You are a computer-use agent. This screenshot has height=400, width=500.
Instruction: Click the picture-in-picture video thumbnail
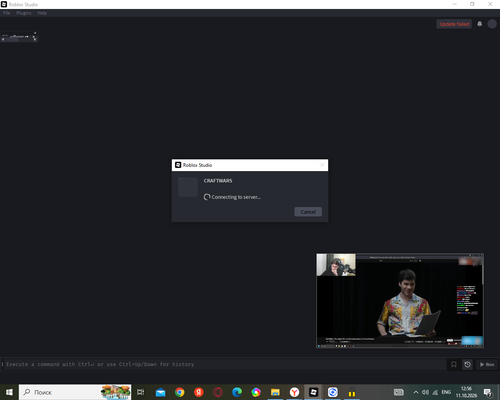[400, 301]
